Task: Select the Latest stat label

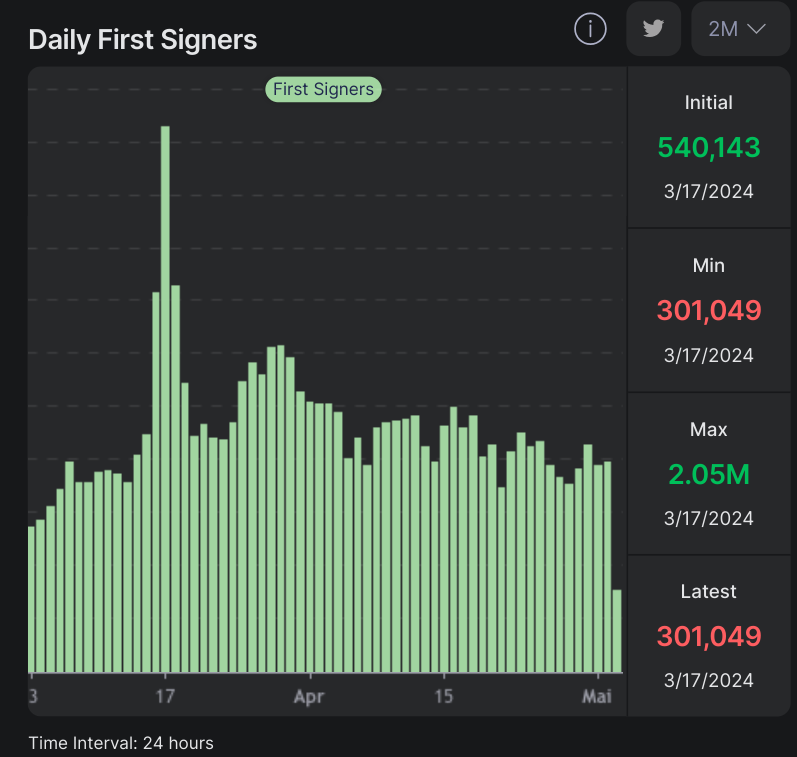Action: (x=708, y=592)
